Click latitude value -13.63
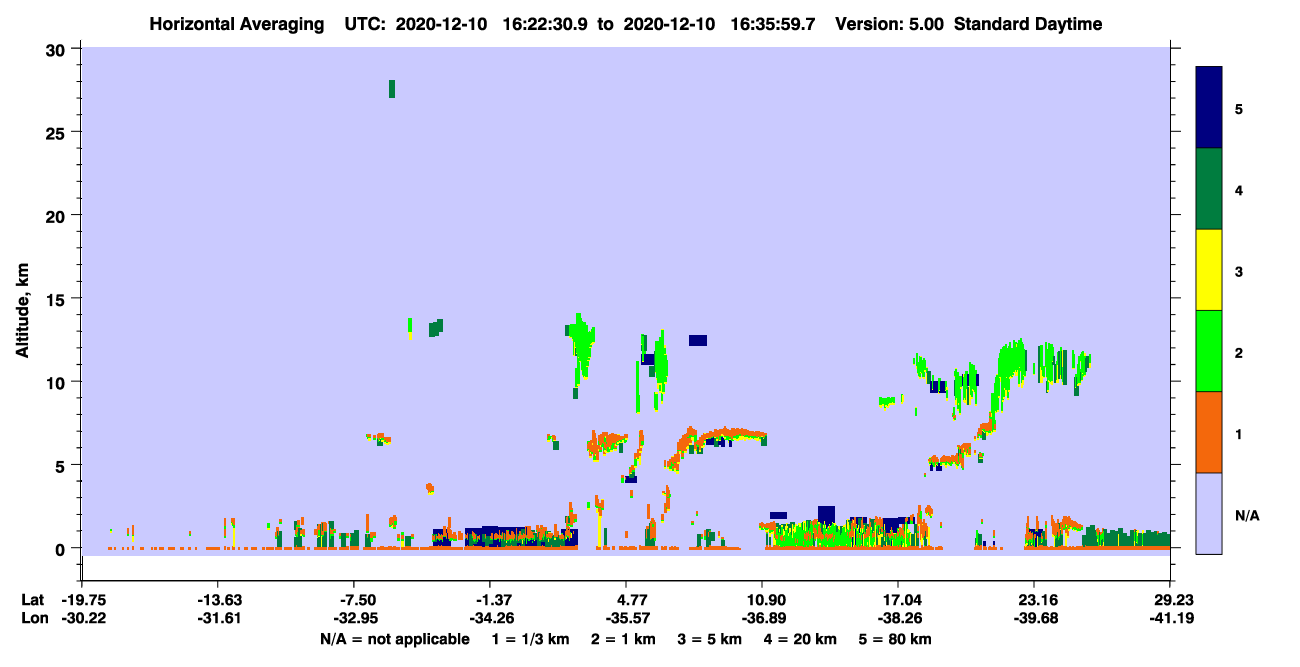The height and width of the screenshot is (667, 1300). (x=218, y=599)
